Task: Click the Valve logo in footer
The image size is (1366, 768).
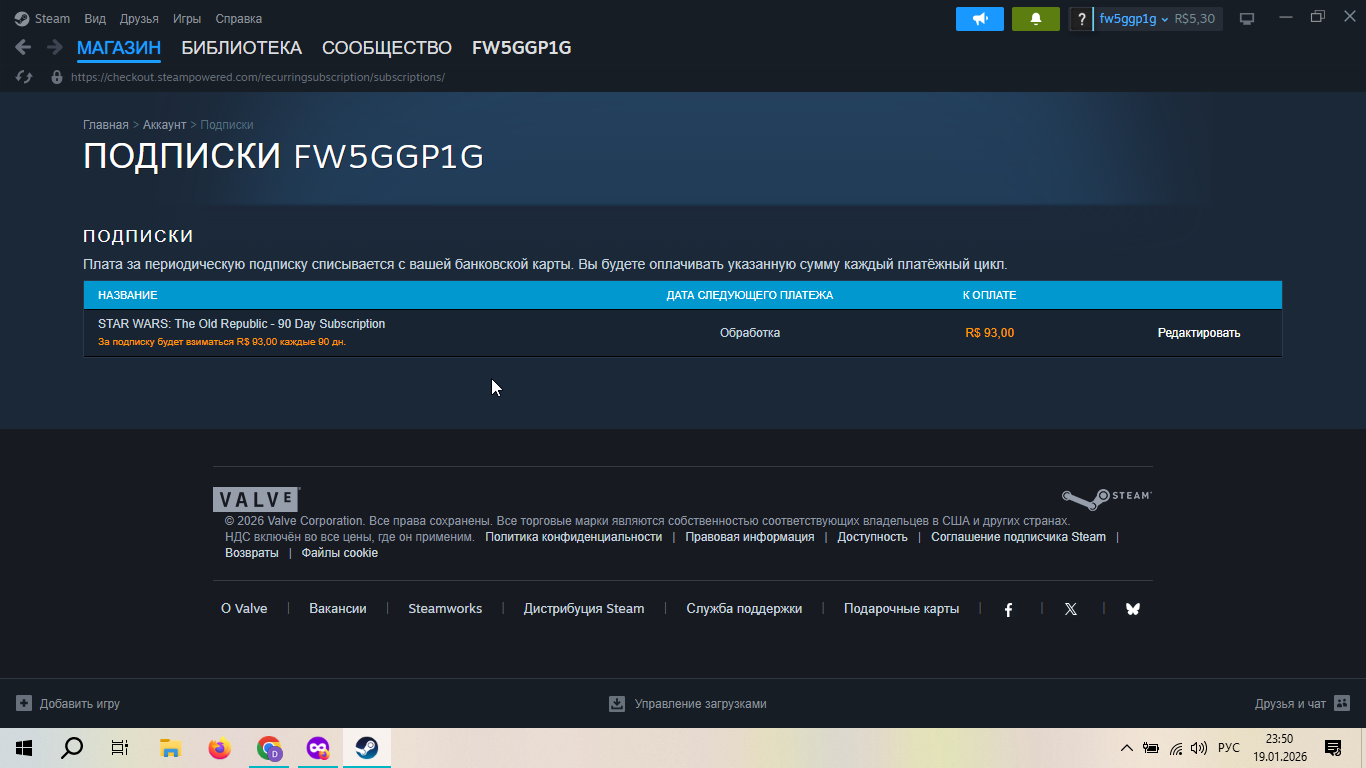Action: (x=256, y=499)
